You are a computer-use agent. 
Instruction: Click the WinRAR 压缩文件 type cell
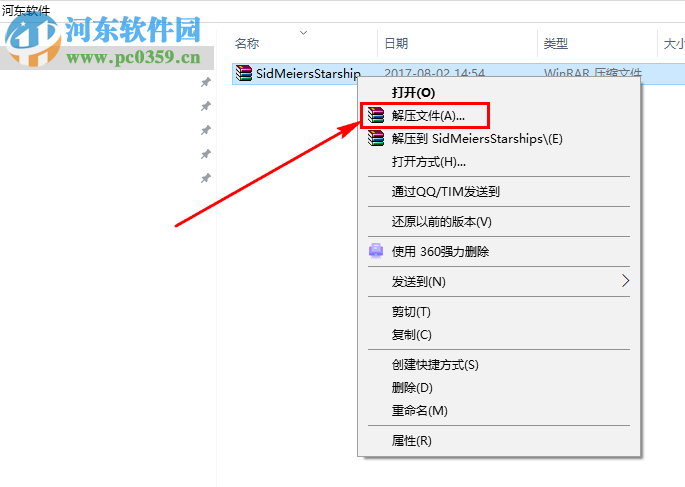coord(592,73)
